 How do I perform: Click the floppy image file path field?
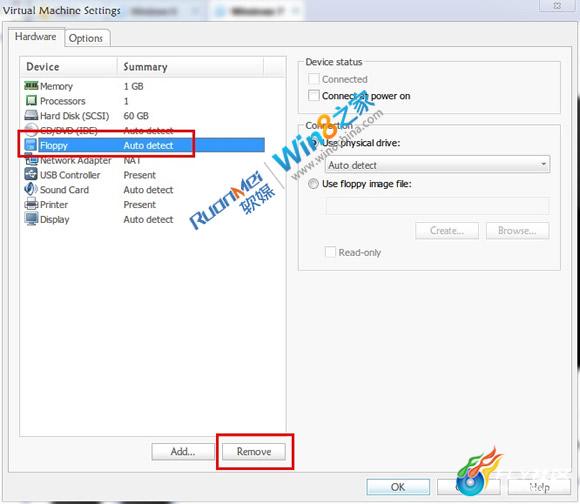tap(437, 206)
